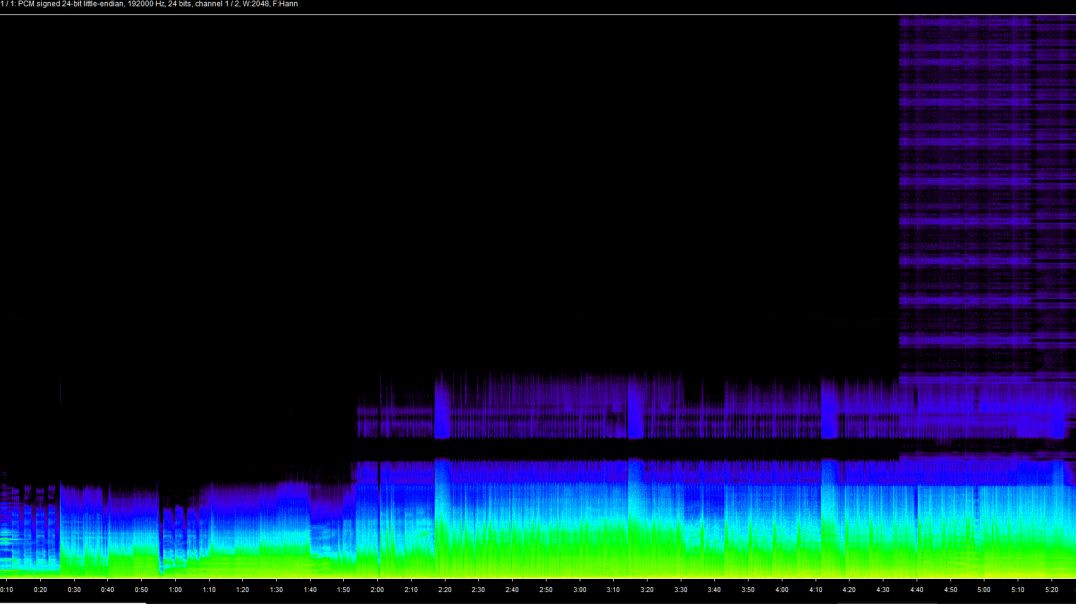
Task: Click the 4:20 time marker
Action: pos(849,590)
